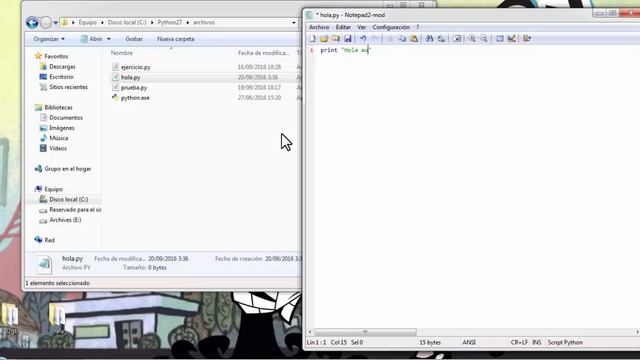
Task: Click Bibliotecas in the navigation pane
Action: (x=58, y=107)
